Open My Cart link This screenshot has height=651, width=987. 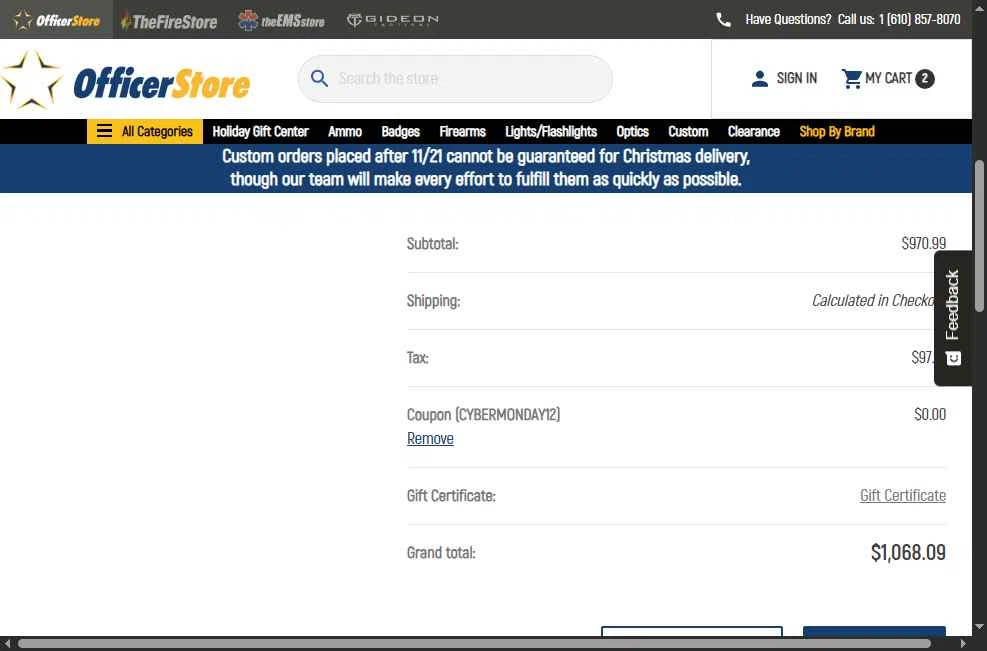pyautogui.click(x=888, y=79)
